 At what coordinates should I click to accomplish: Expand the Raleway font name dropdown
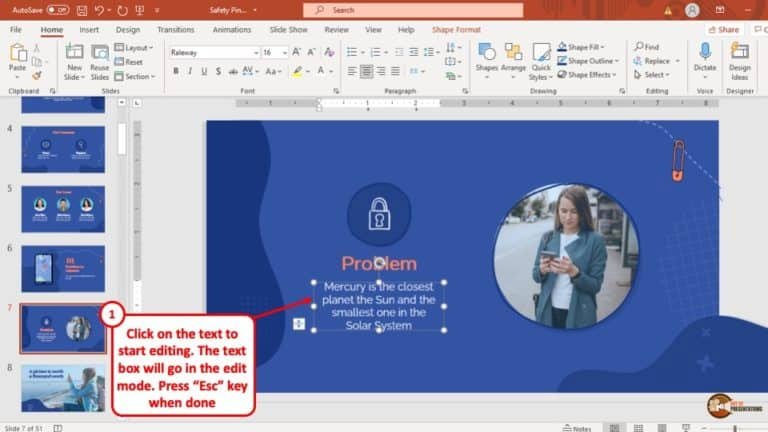(256, 52)
